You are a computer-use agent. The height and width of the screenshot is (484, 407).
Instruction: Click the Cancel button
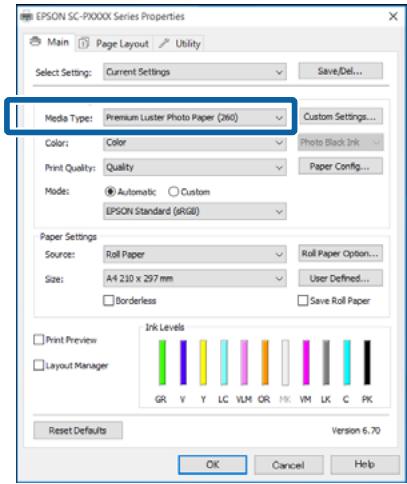pos(288,465)
